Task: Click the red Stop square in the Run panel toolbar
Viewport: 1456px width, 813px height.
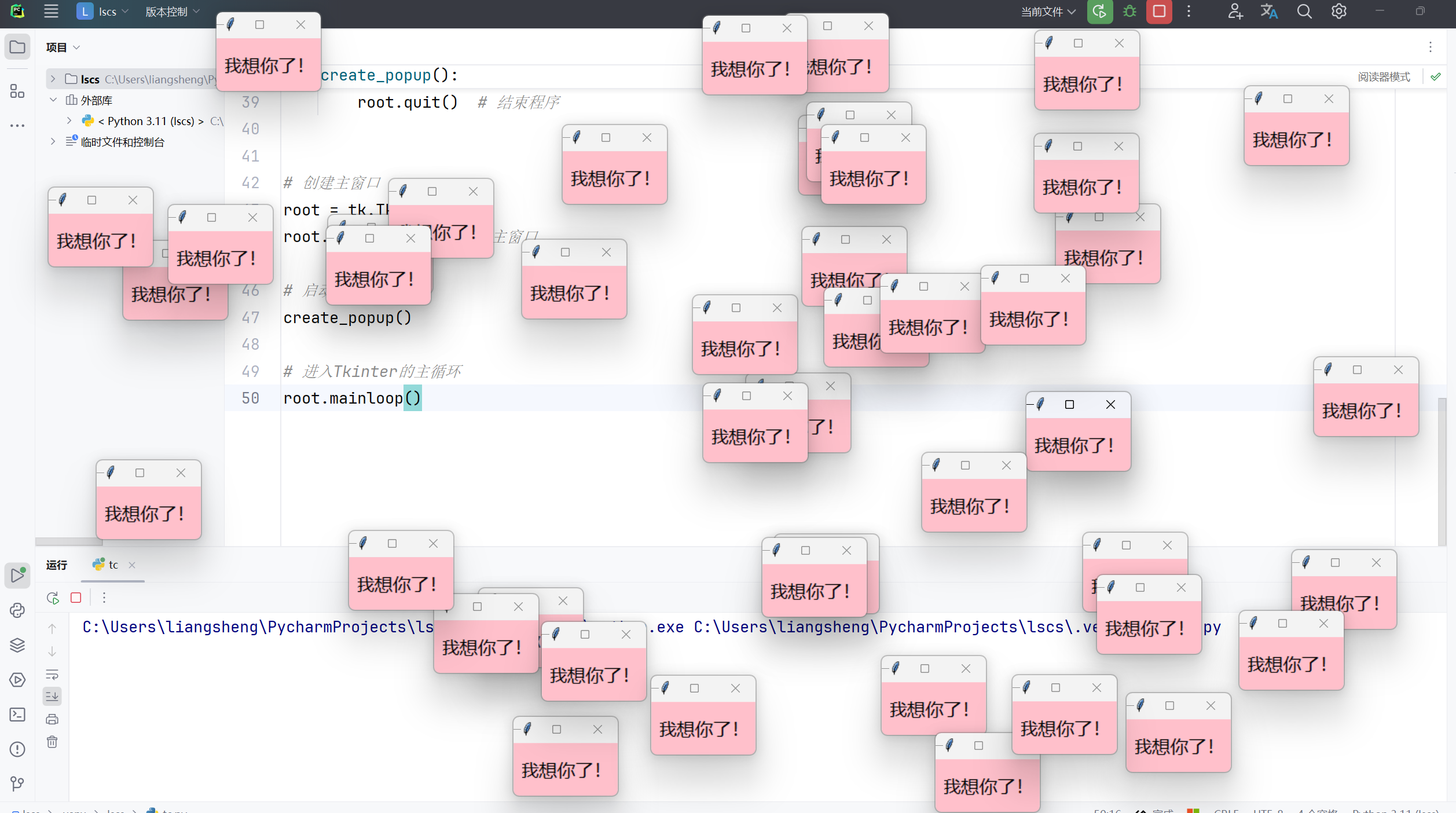Action: 76,598
